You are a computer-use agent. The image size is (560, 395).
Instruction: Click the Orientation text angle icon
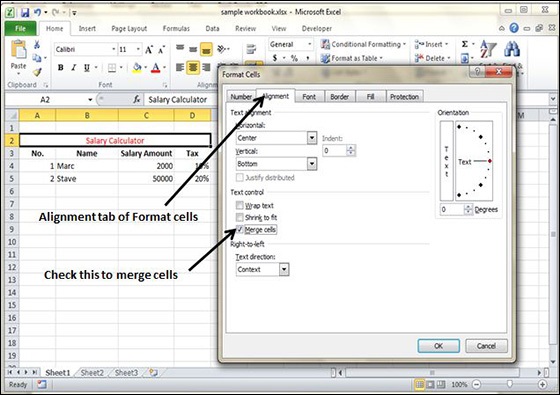click(222, 49)
